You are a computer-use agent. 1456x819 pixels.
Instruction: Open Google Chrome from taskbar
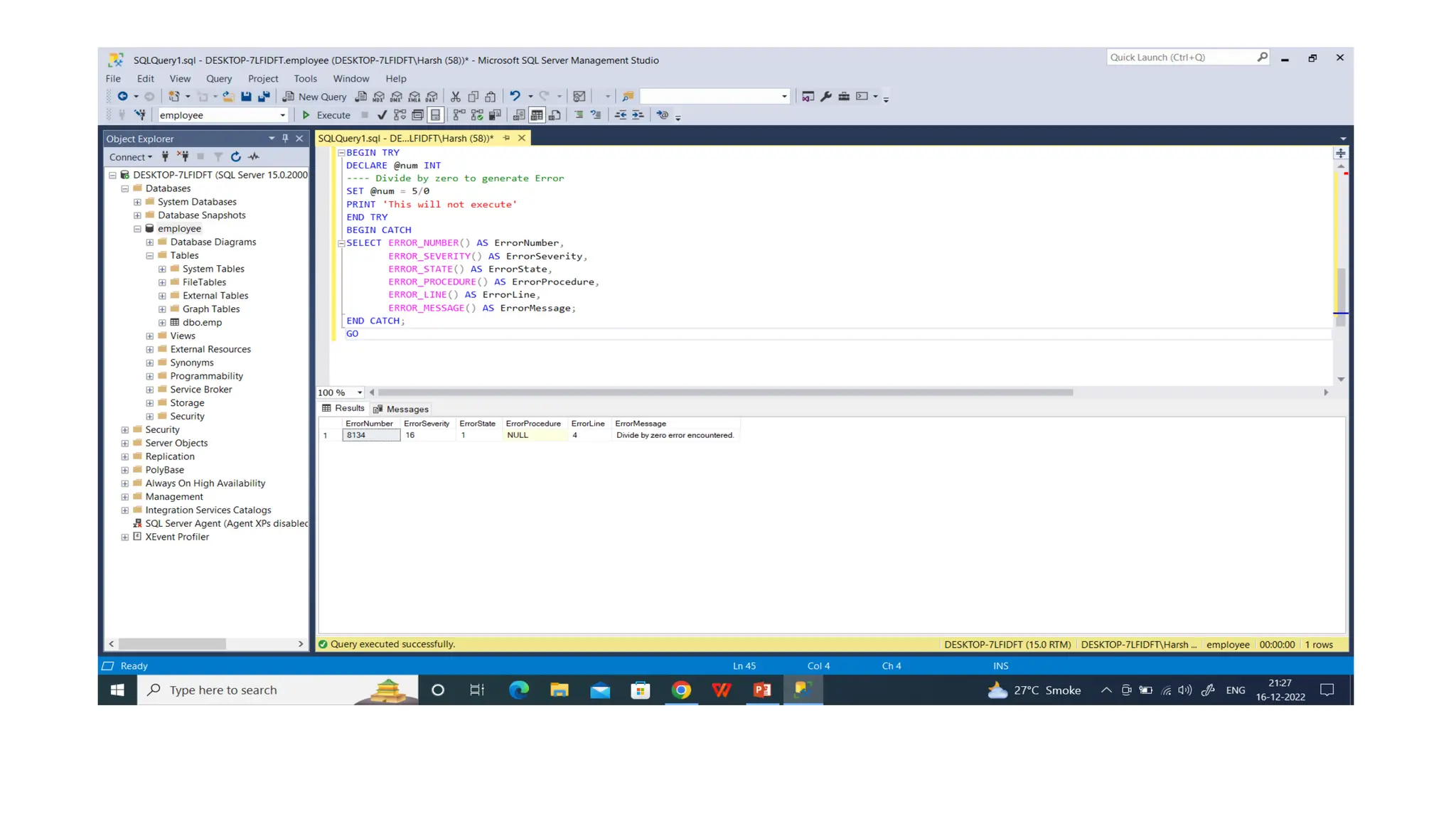pyautogui.click(x=680, y=690)
